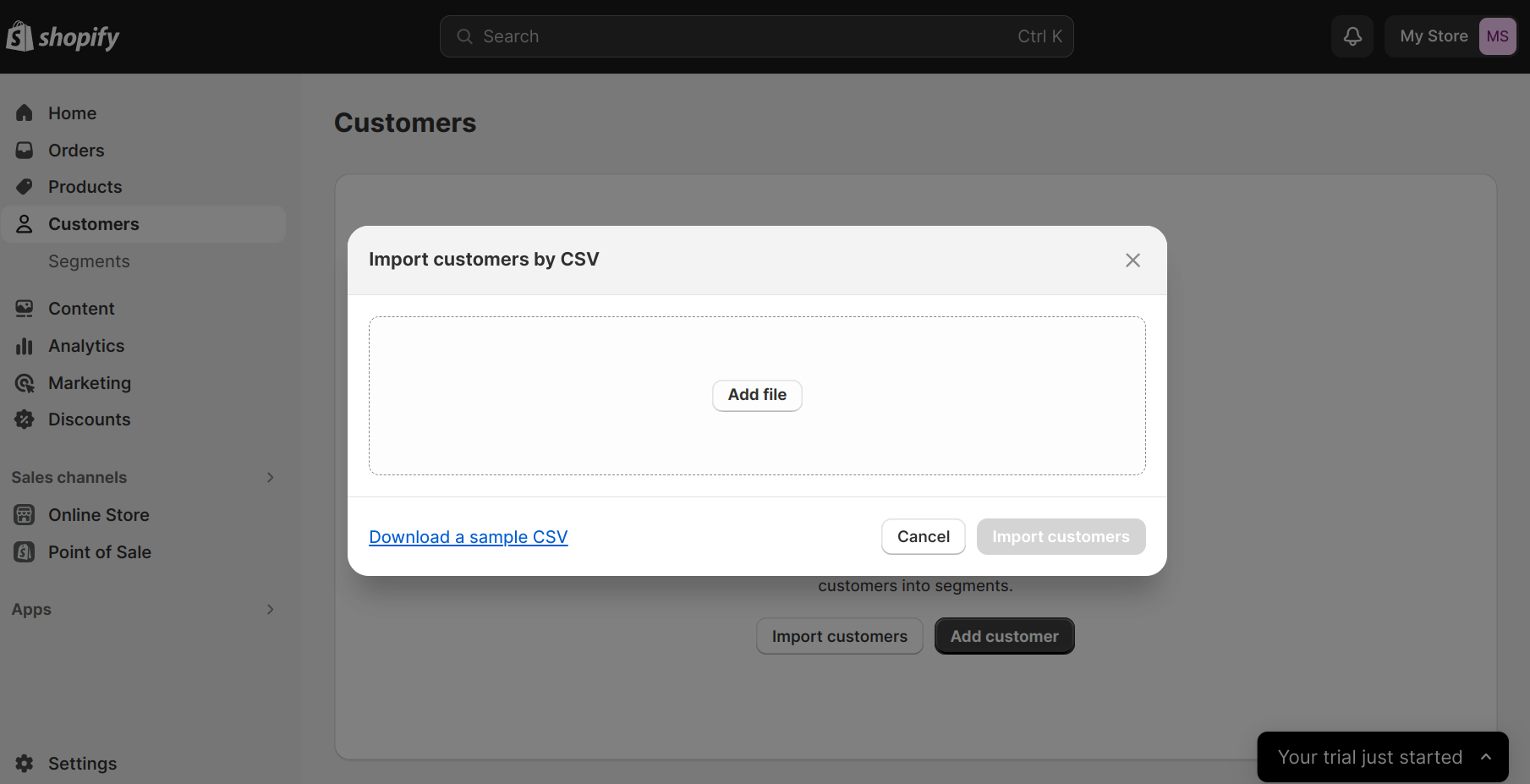Open the Point of Sale icon
1530x784 pixels.
(25, 551)
